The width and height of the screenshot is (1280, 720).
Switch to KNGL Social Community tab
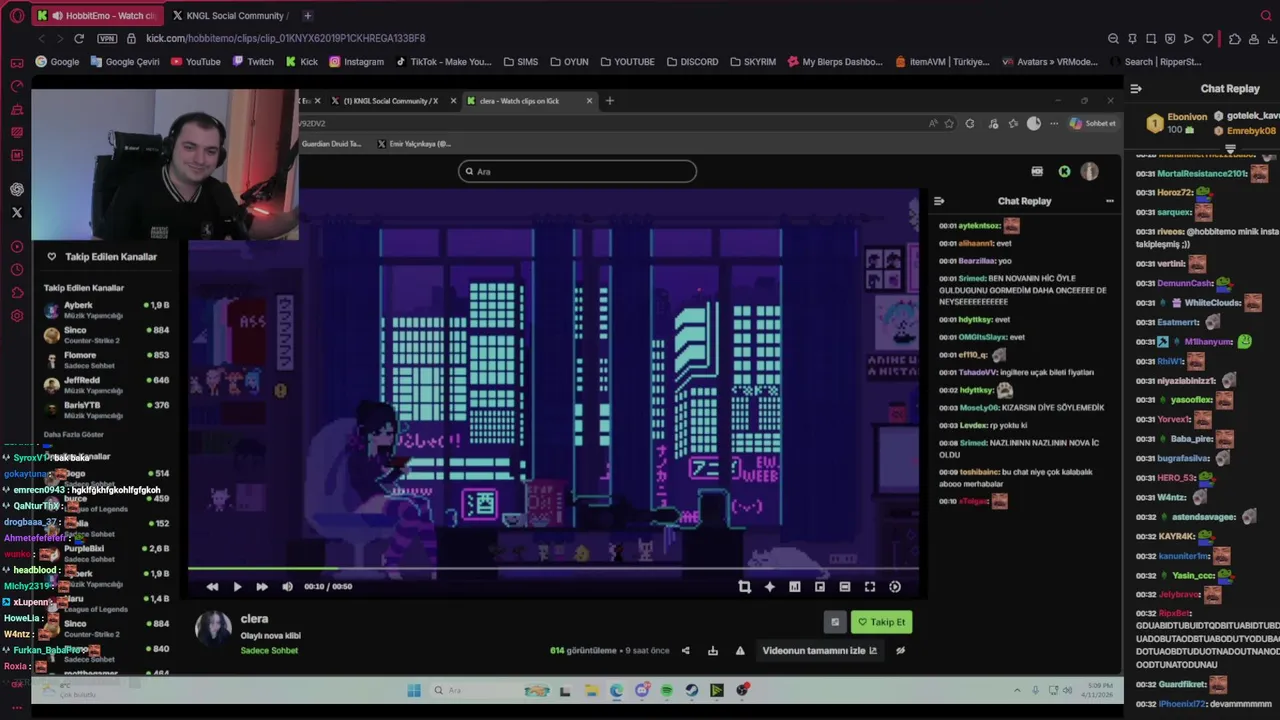(230, 16)
